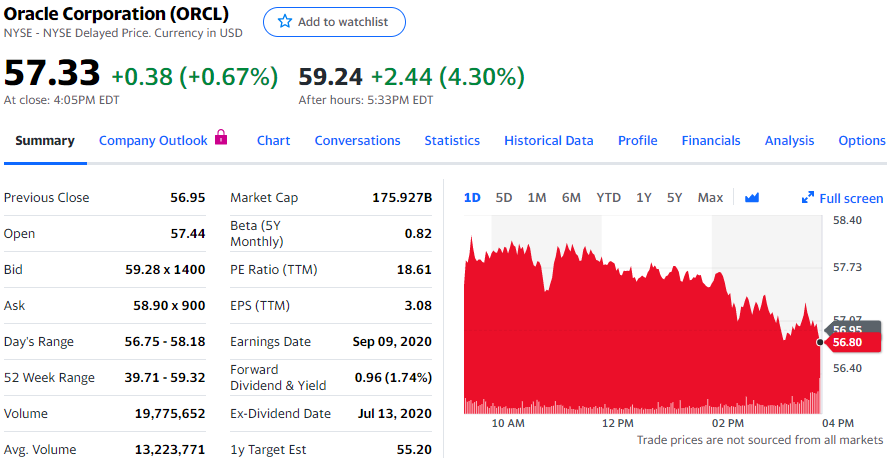Click the Earnings Date Sep 09, 2020
Image resolution: width=887 pixels, height=458 pixels.
click(x=392, y=342)
